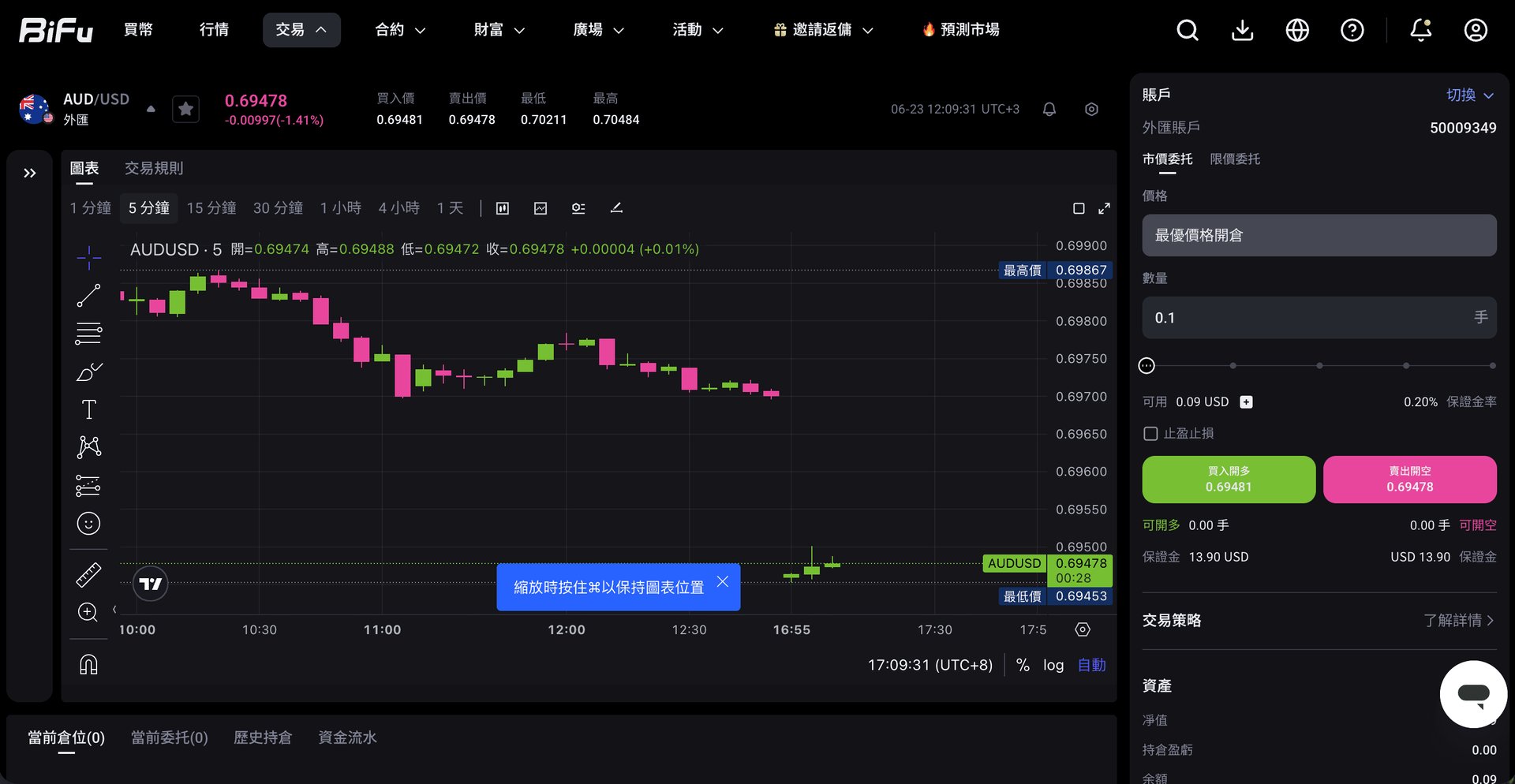
Task: Open candlestick chart type selector
Action: [x=503, y=208]
